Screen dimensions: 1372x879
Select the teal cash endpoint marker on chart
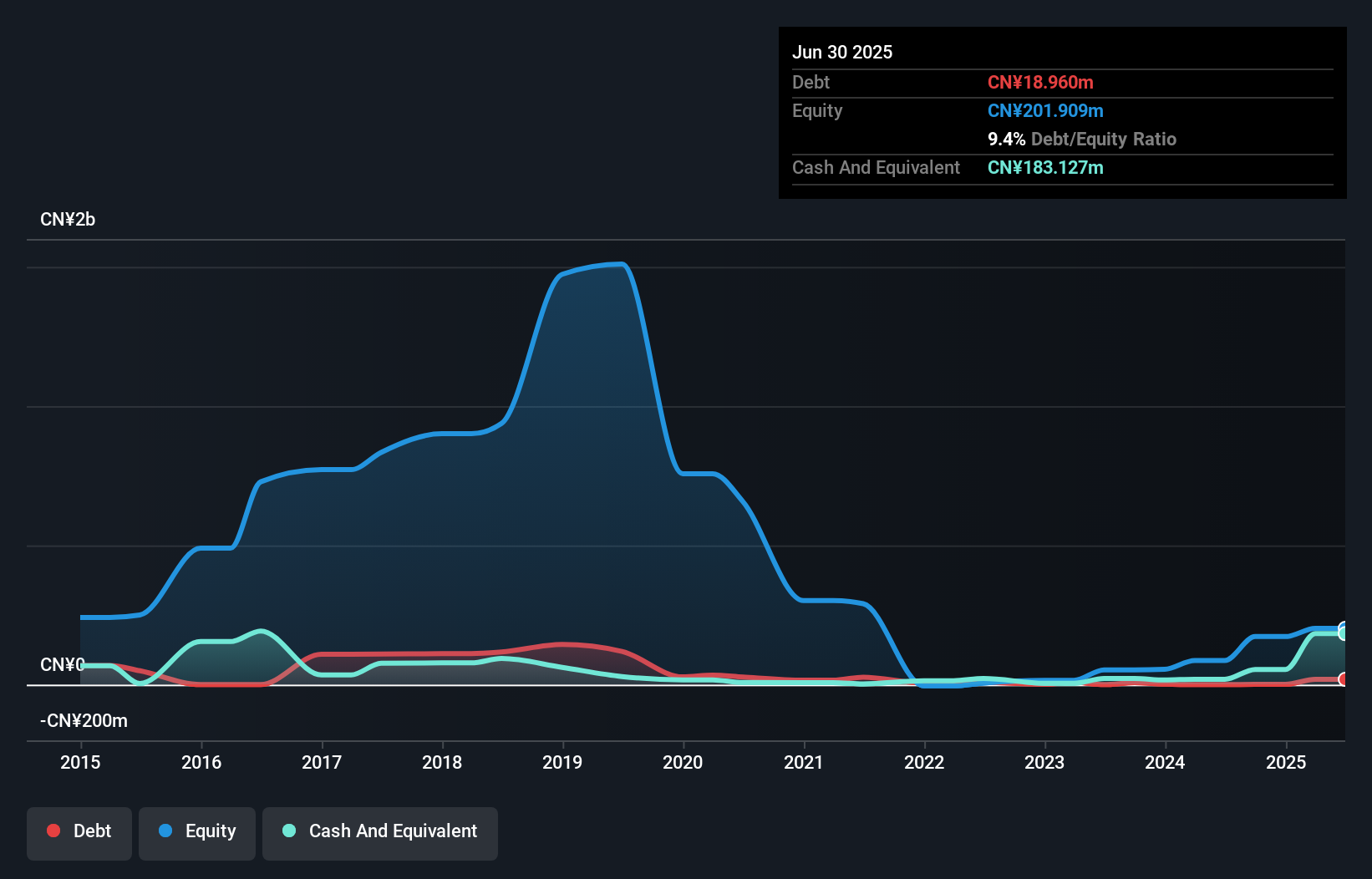(x=1343, y=635)
